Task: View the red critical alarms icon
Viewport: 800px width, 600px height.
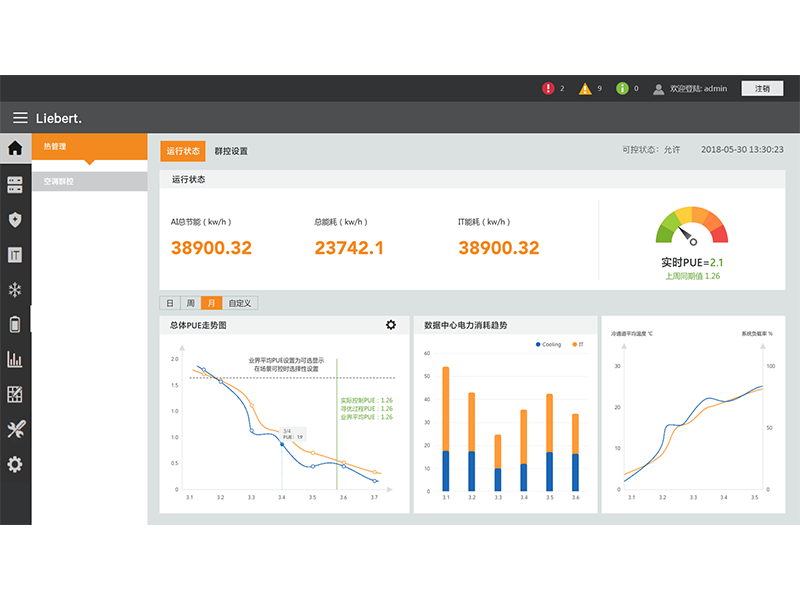Action: pos(548,88)
